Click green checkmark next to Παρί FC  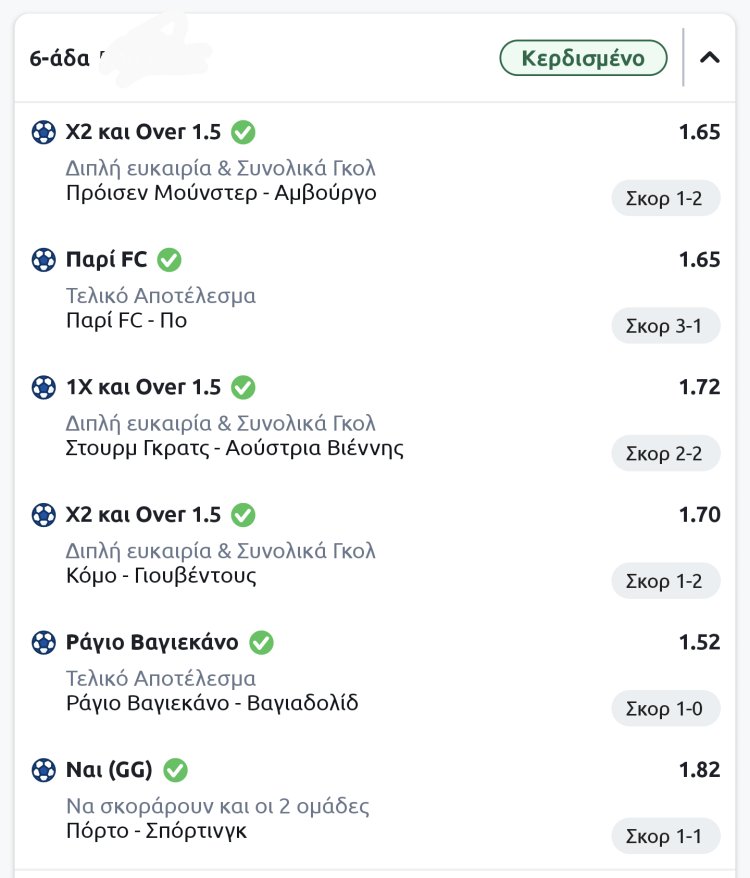(169, 260)
